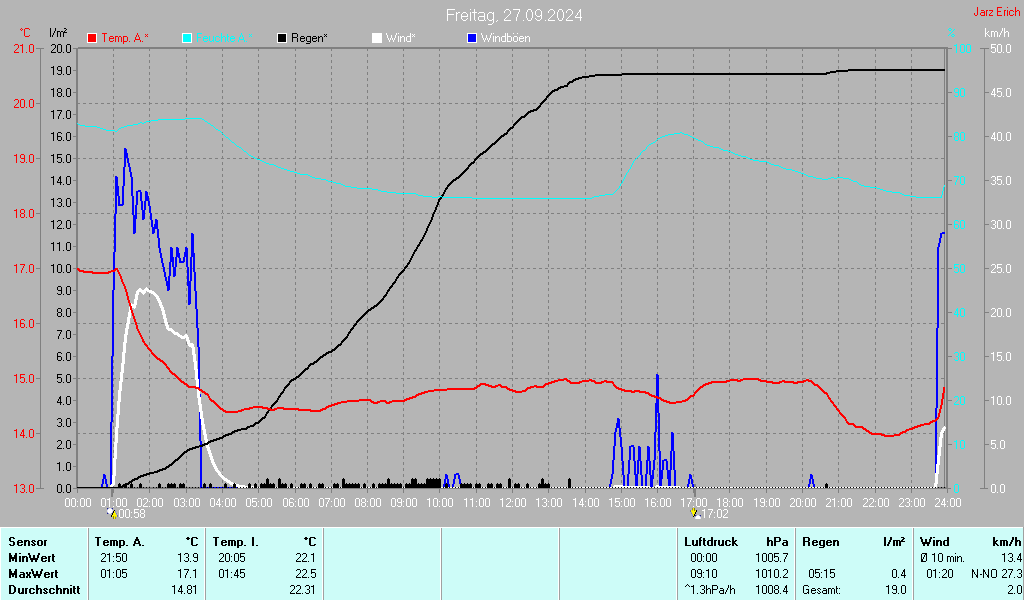Click the Temp. A. column header
Screen dimensions: 1024x600
pyautogui.click(x=120, y=542)
